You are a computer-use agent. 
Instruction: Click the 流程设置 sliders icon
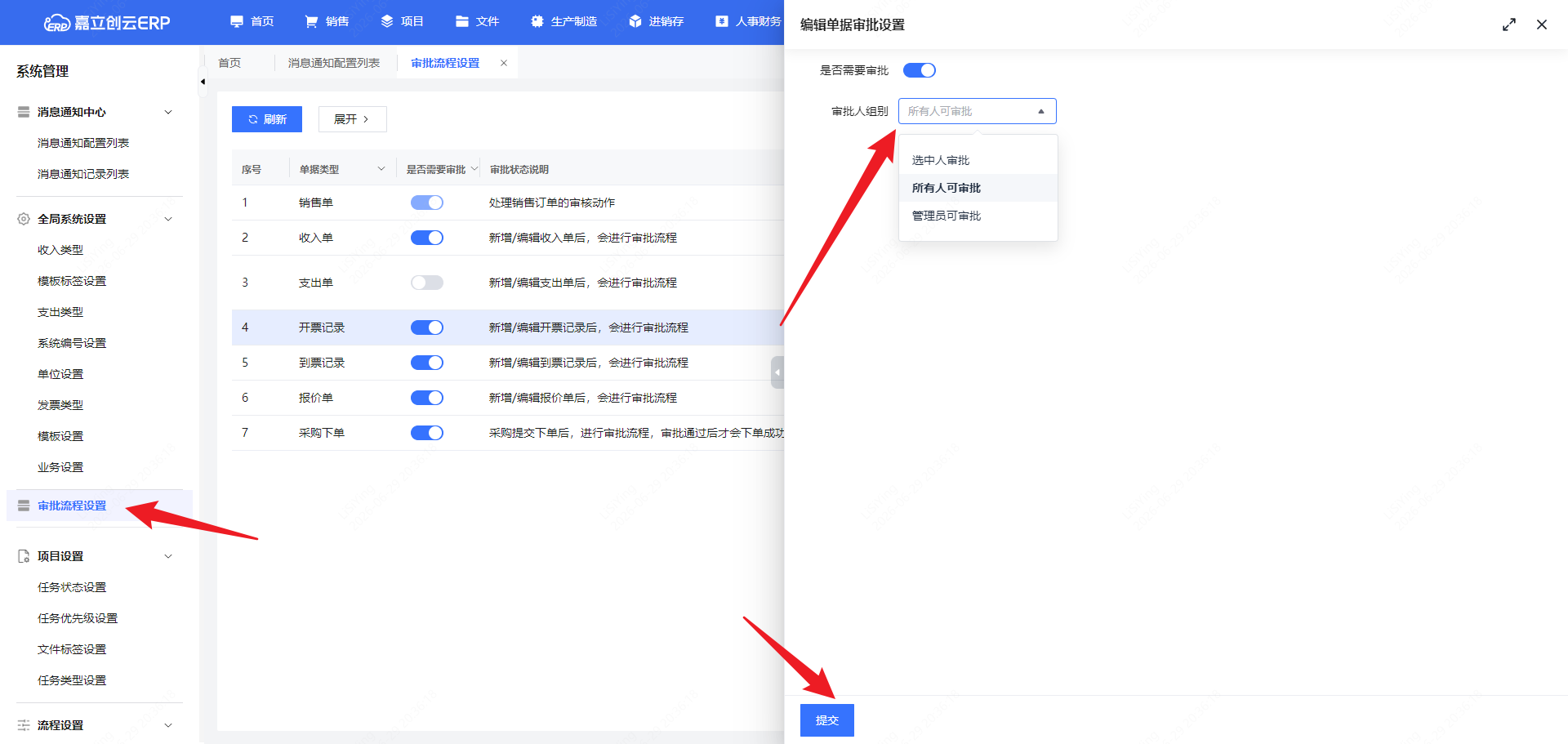coord(24,725)
